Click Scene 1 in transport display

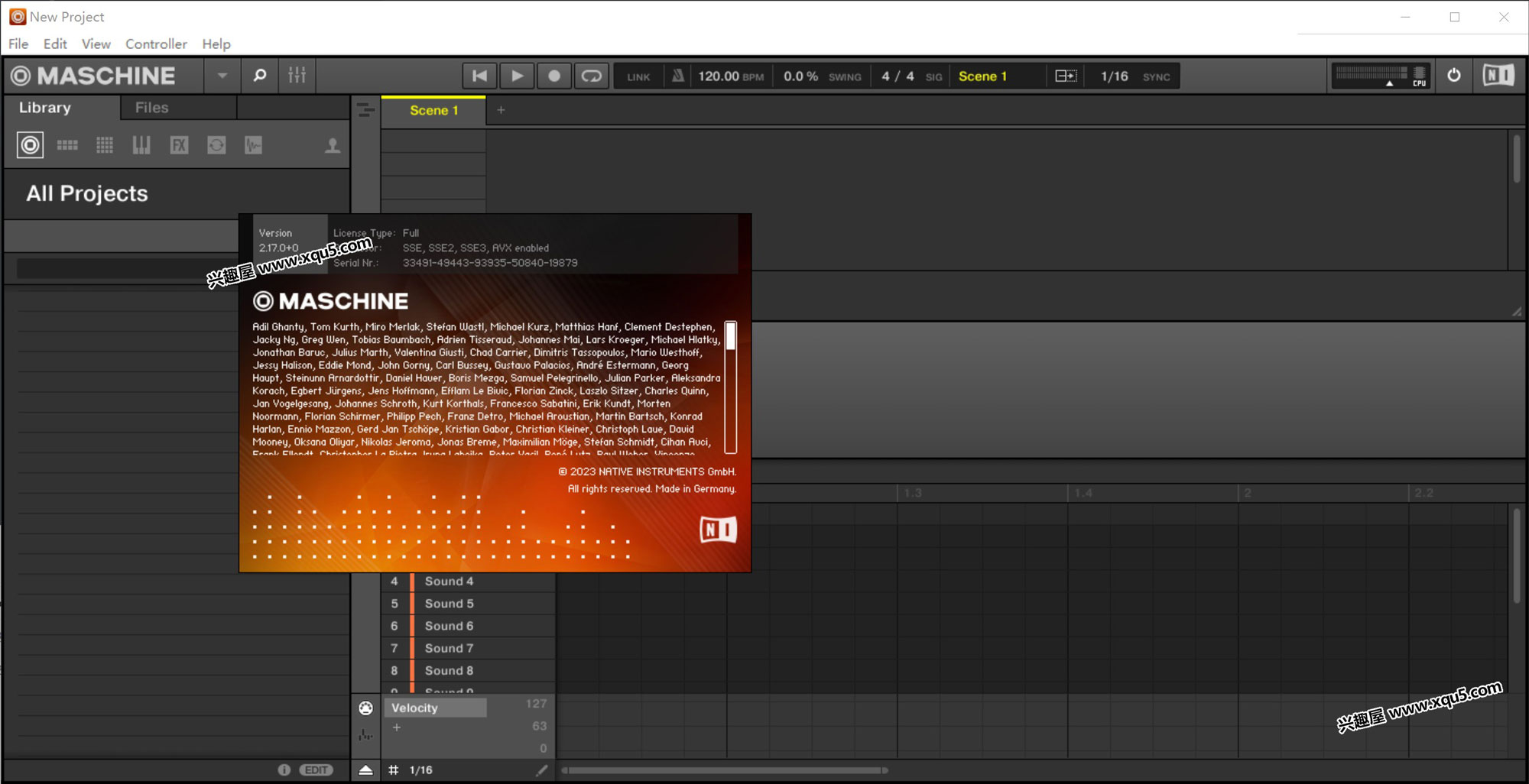(x=982, y=76)
